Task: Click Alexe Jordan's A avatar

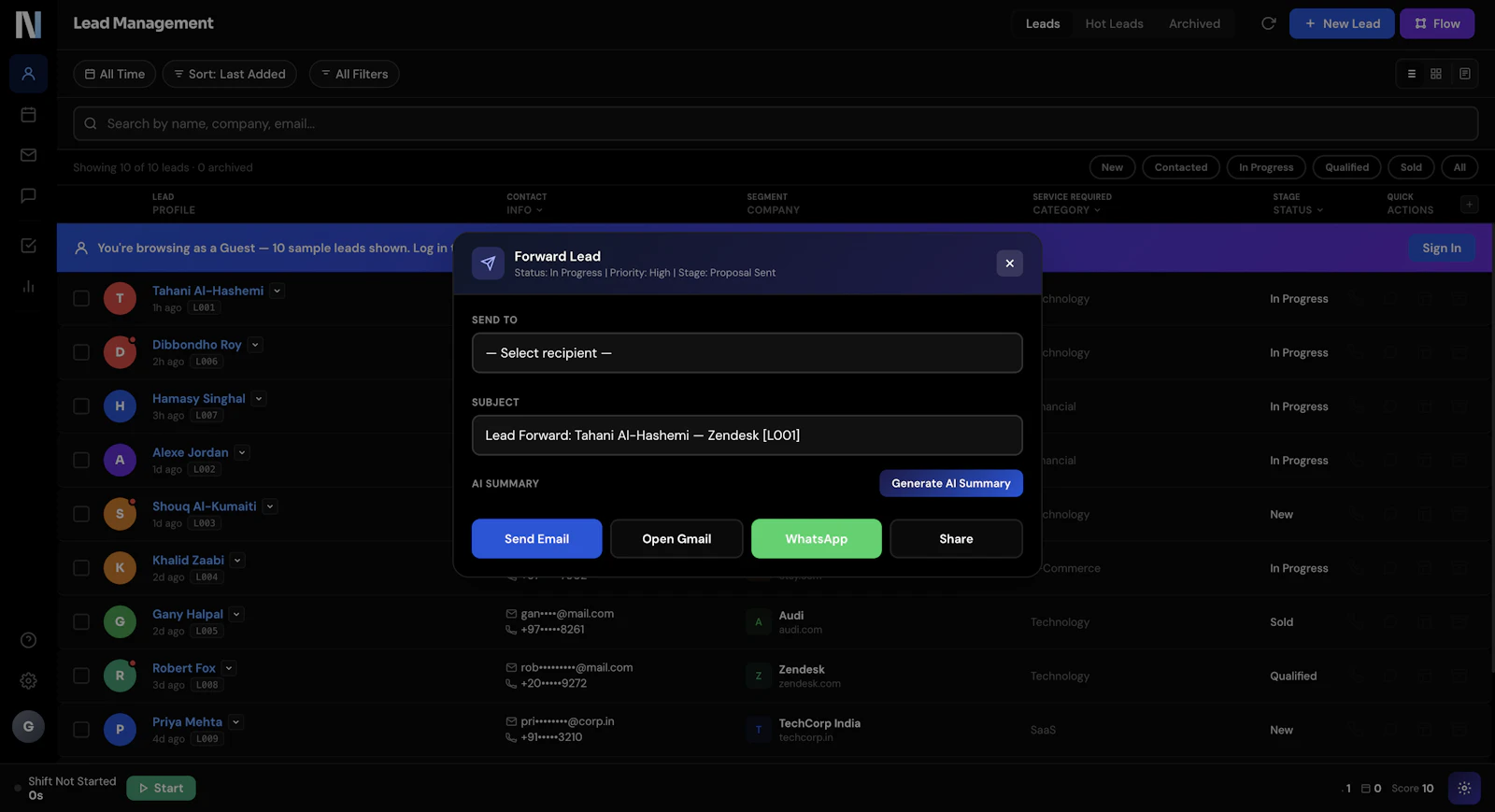Action: tap(120, 460)
